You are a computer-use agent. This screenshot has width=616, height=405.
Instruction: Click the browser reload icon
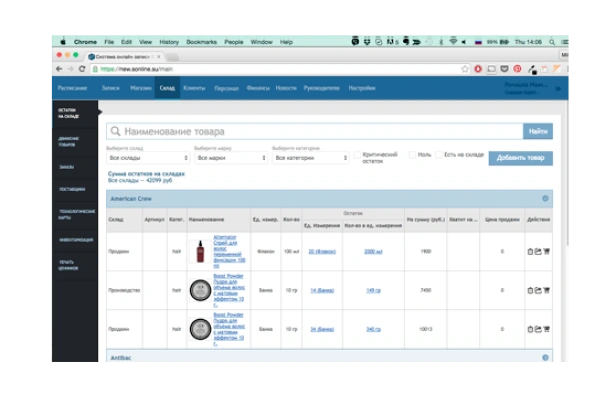[83, 69]
